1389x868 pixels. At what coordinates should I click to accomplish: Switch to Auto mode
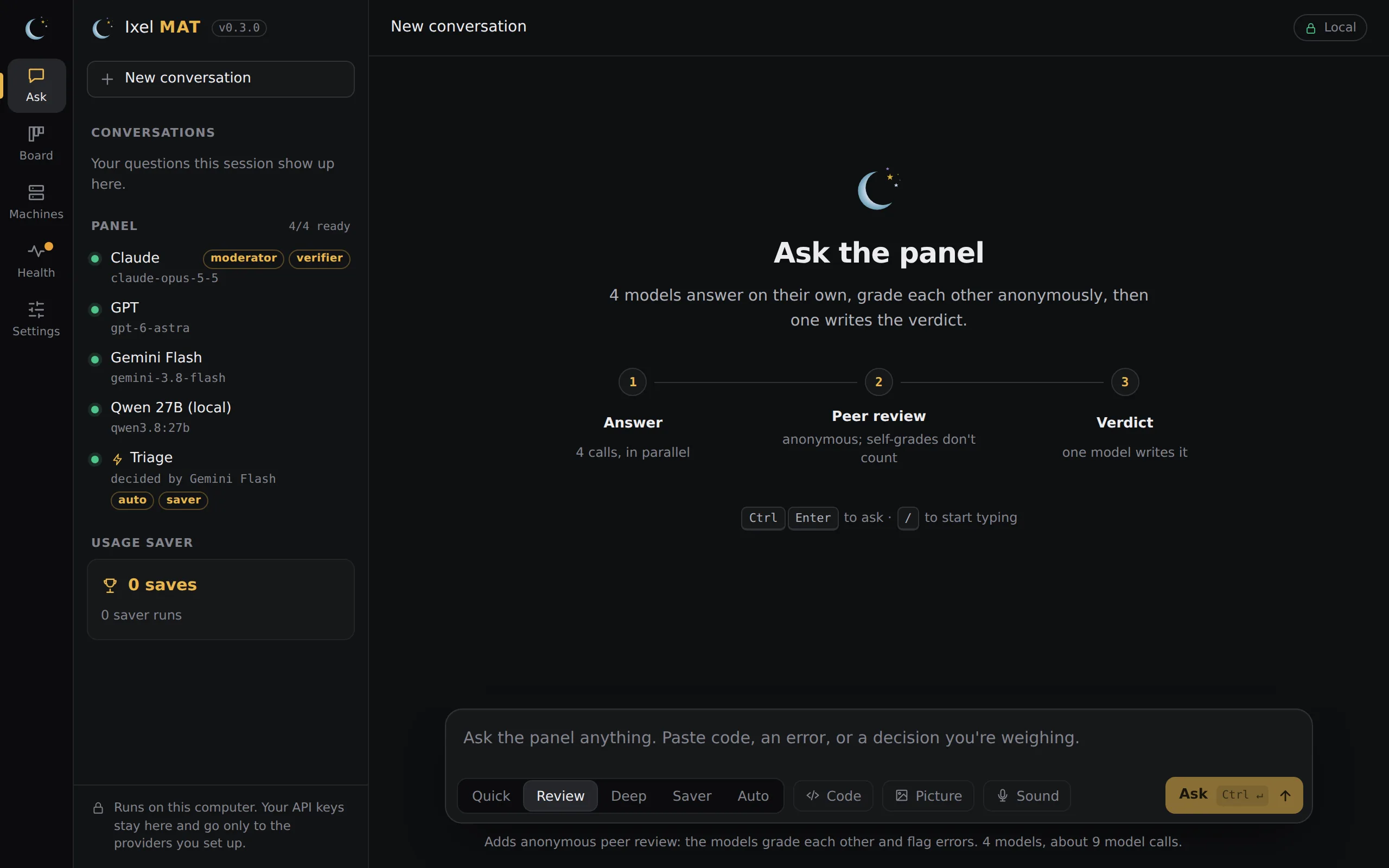(753, 796)
